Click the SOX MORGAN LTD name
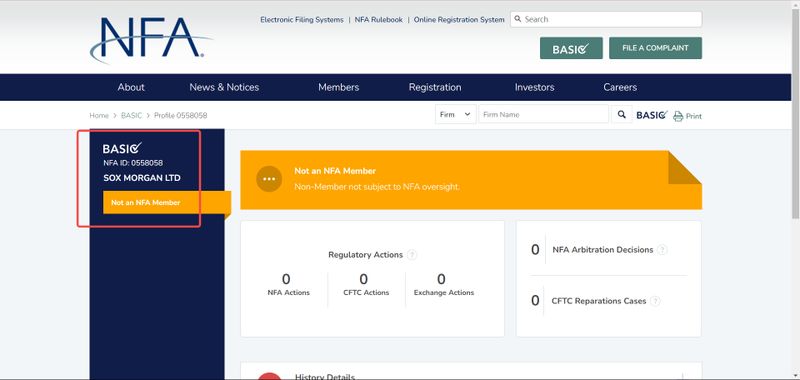 point(142,178)
